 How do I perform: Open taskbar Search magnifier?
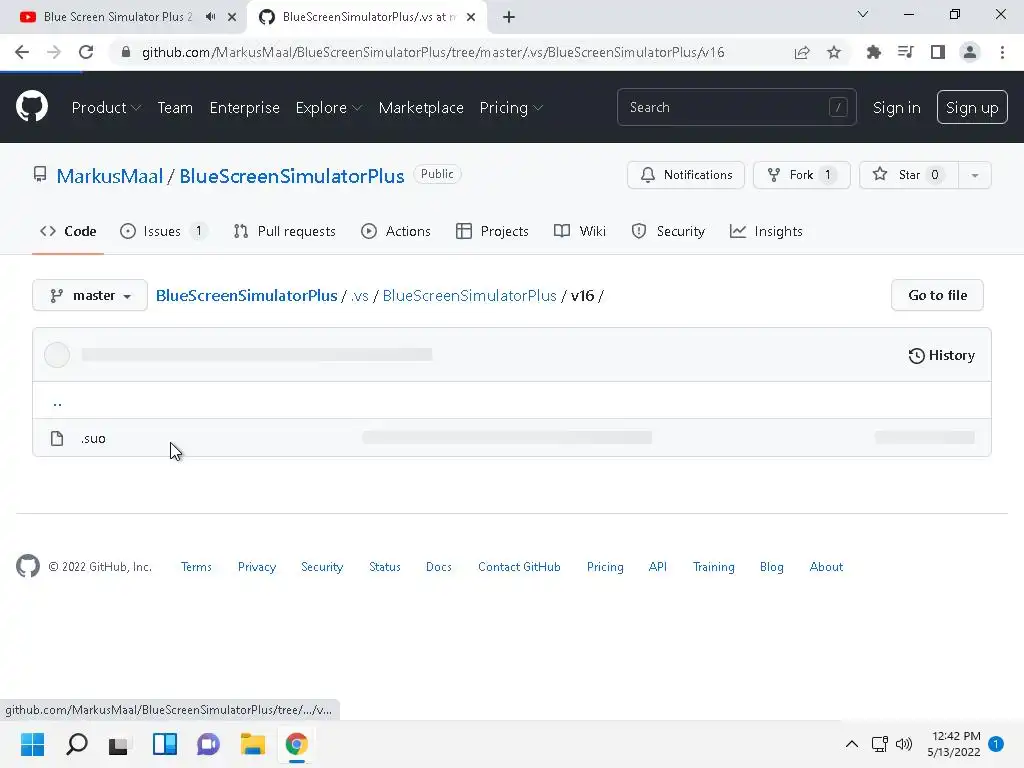tap(76, 744)
